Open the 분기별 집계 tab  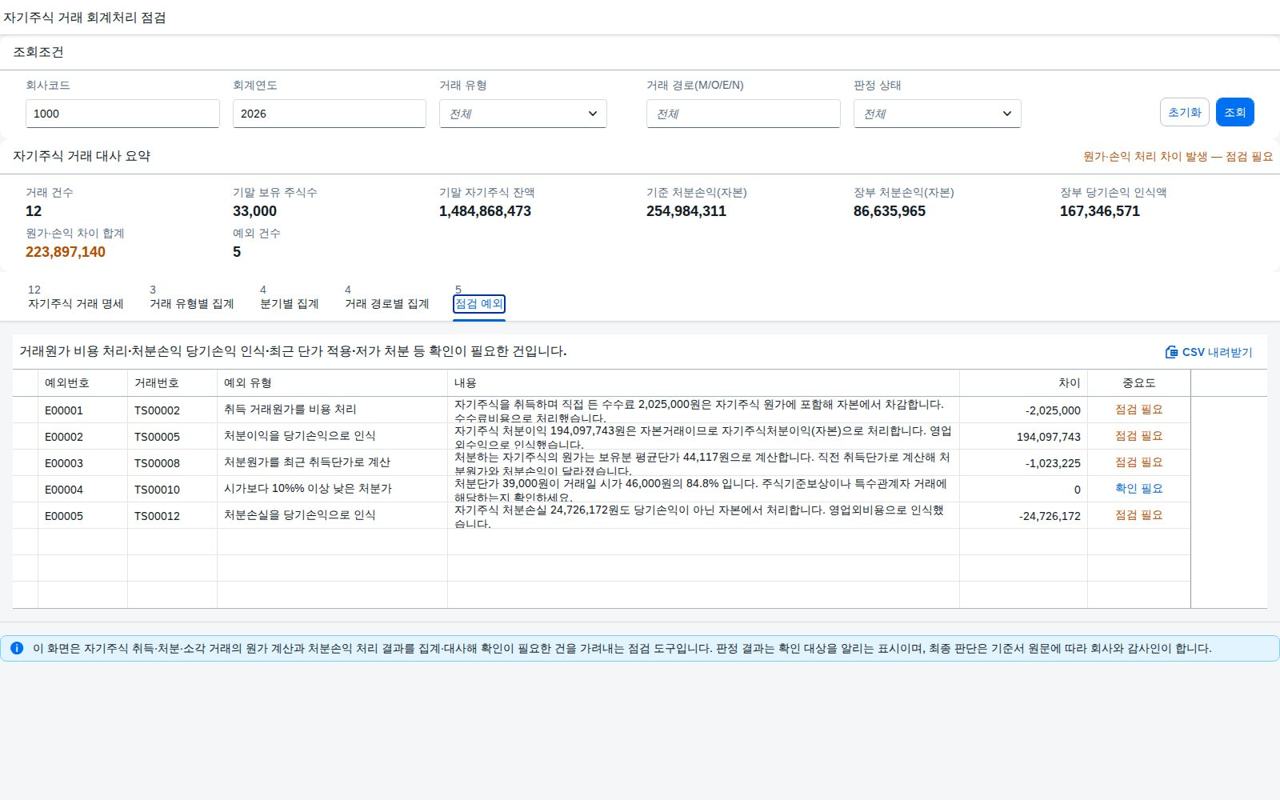pos(289,298)
